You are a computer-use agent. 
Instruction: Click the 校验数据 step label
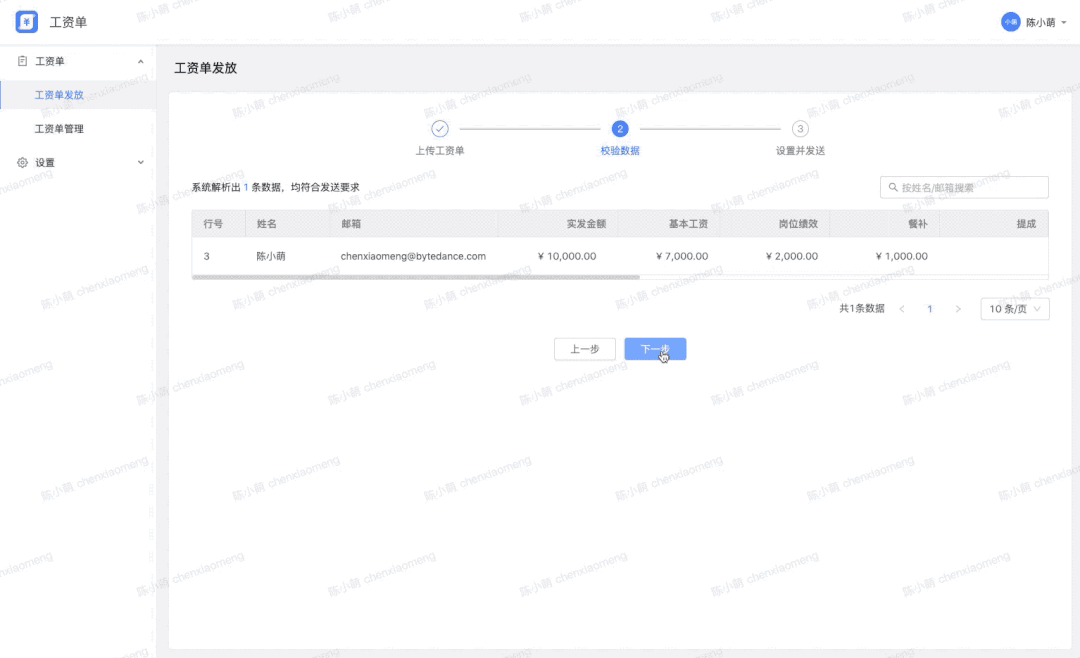(620, 151)
